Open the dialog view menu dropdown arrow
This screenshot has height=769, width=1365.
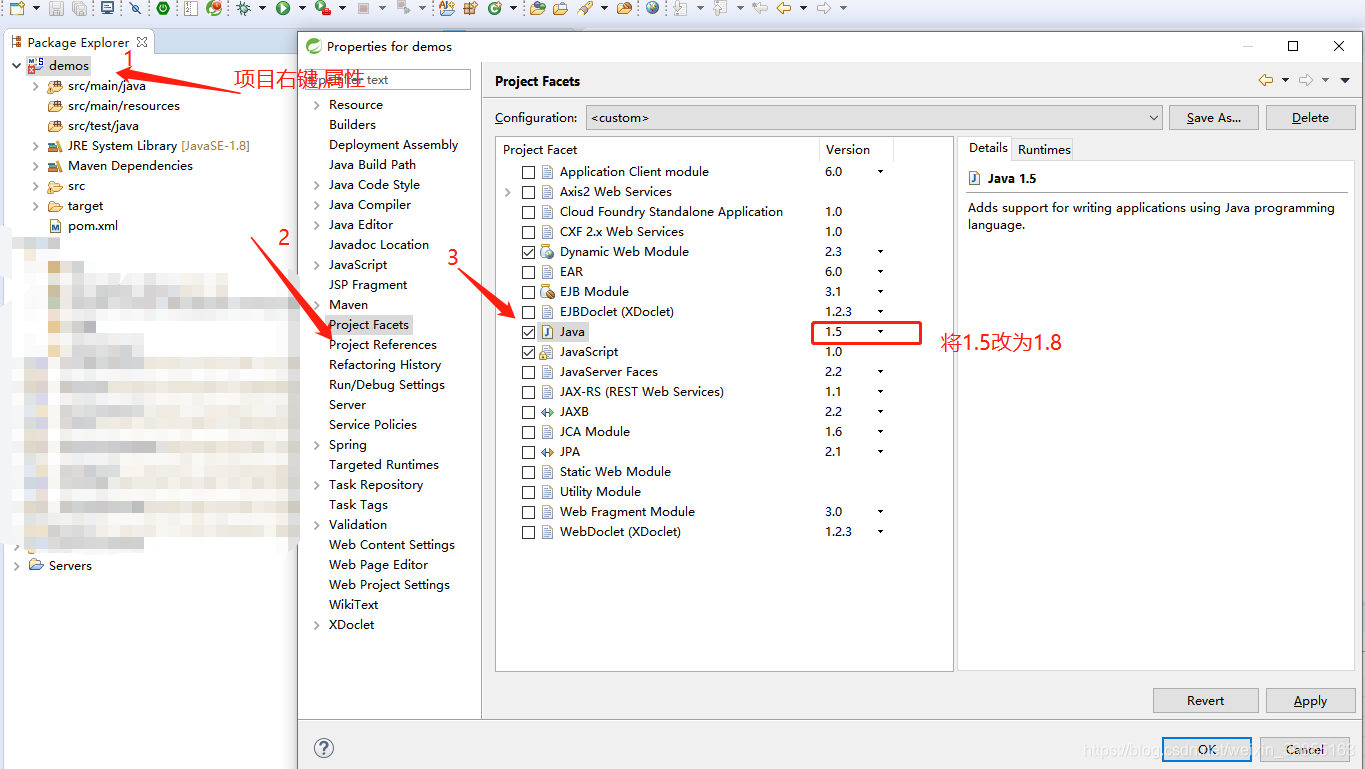(1346, 80)
